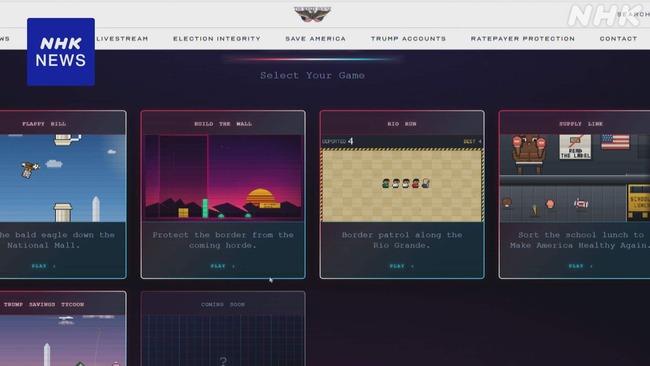Click the Select Your Game heading
This screenshot has height=366, width=650.
pyautogui.click(x=313, y=75)
